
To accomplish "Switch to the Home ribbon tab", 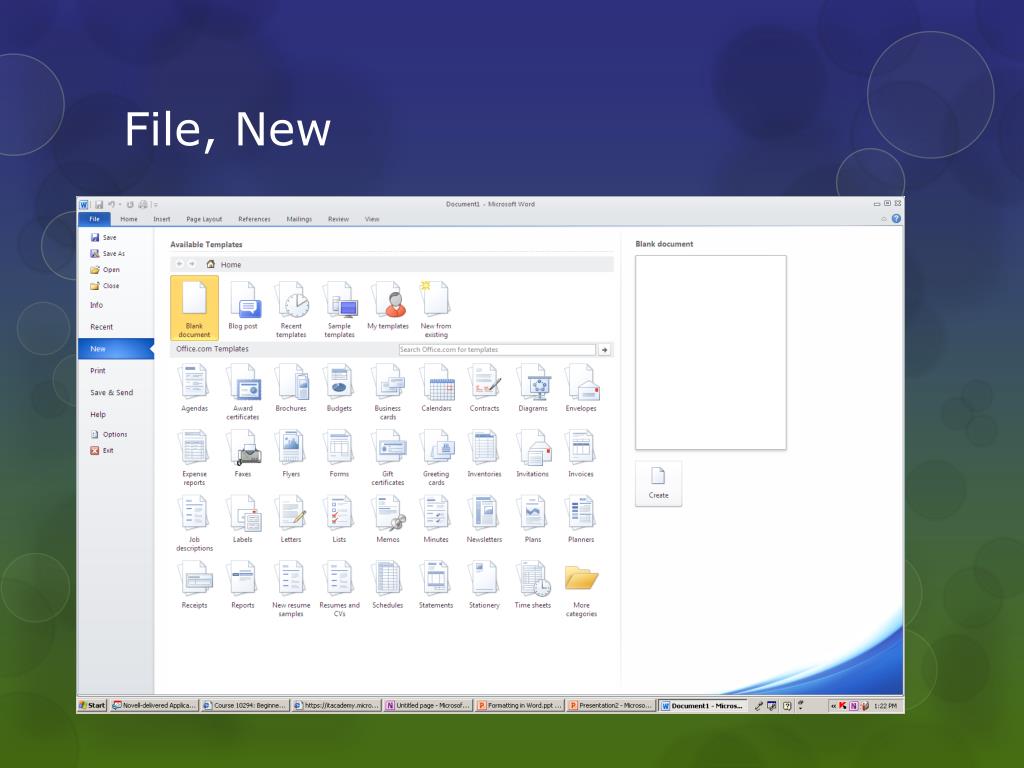I will (129, 219).
